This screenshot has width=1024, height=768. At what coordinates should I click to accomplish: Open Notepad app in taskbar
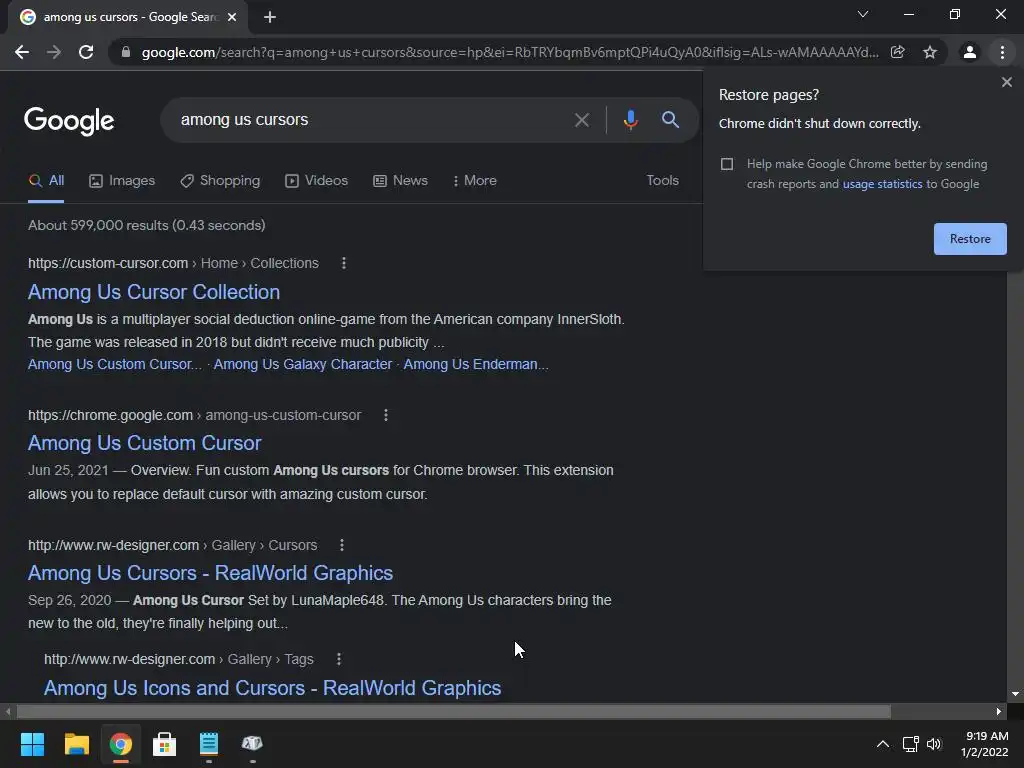pos(209,744)
